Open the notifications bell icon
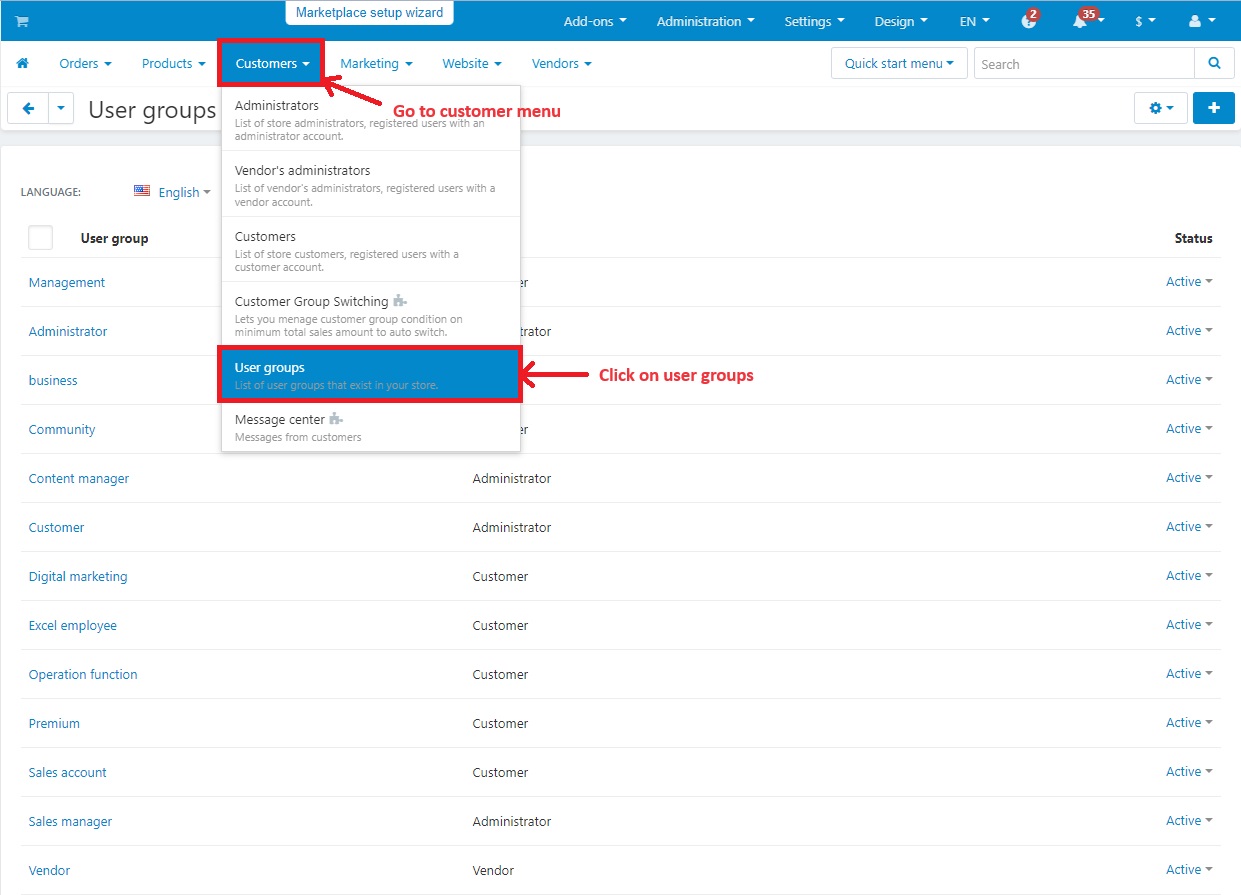This screenshot has height=895, width=1241. 1081,21
